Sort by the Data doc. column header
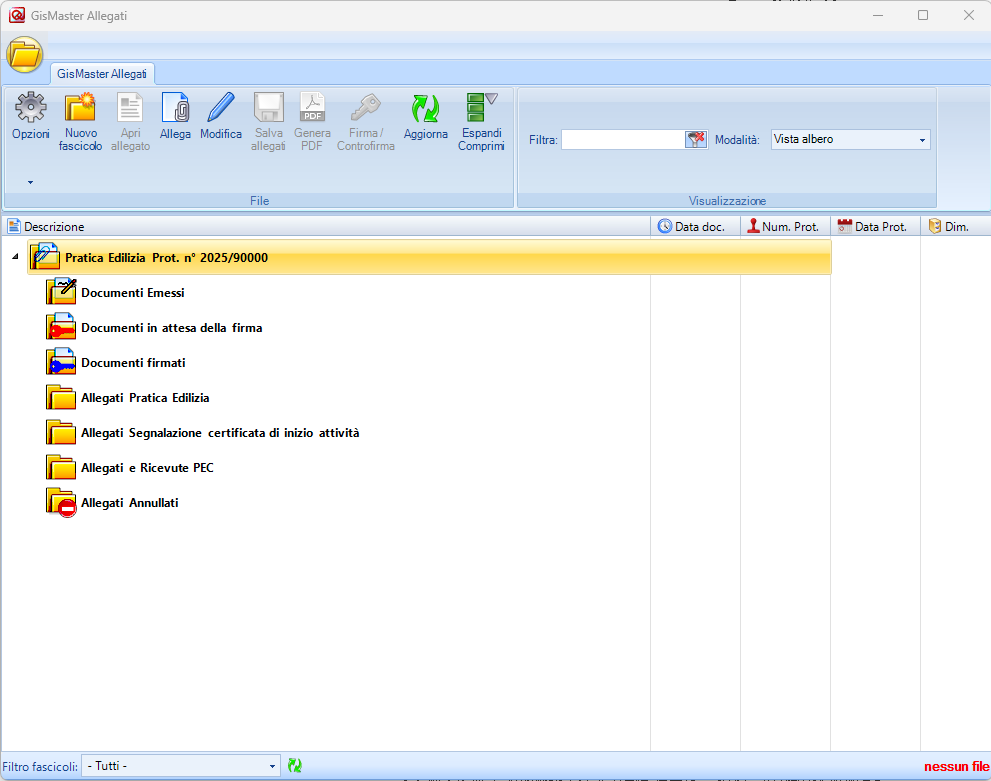This screenshot has height=781, width=991. pyautogui.click(x=698, y=227)
